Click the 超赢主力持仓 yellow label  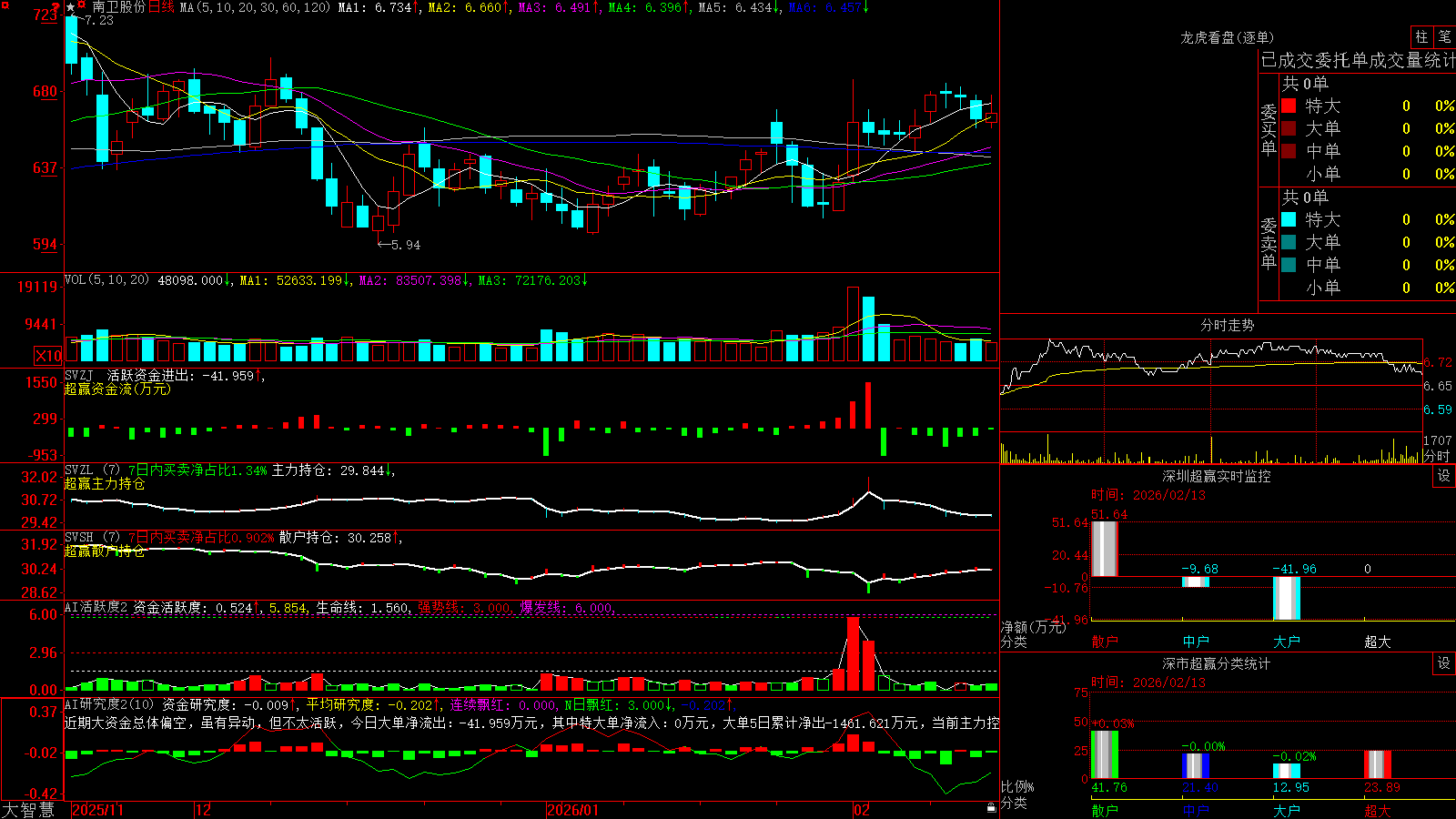tap(105, 483)
